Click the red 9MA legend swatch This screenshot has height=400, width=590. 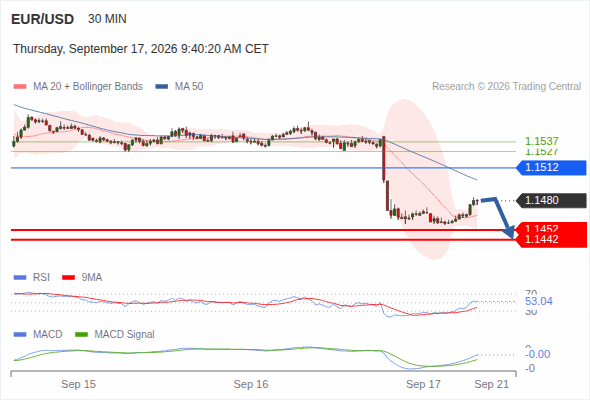pos(68,278)
